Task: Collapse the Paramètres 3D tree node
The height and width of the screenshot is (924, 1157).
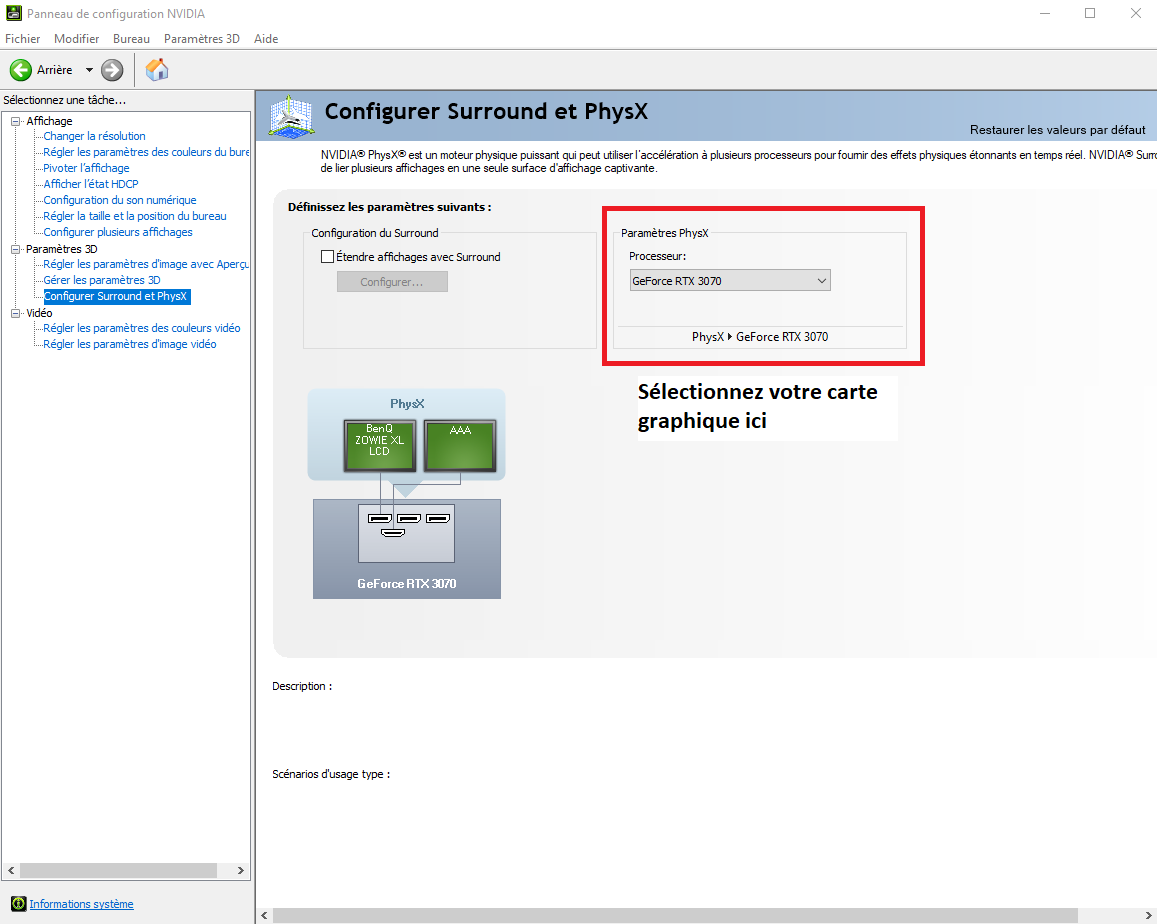Action: click(x=16, y=249)
